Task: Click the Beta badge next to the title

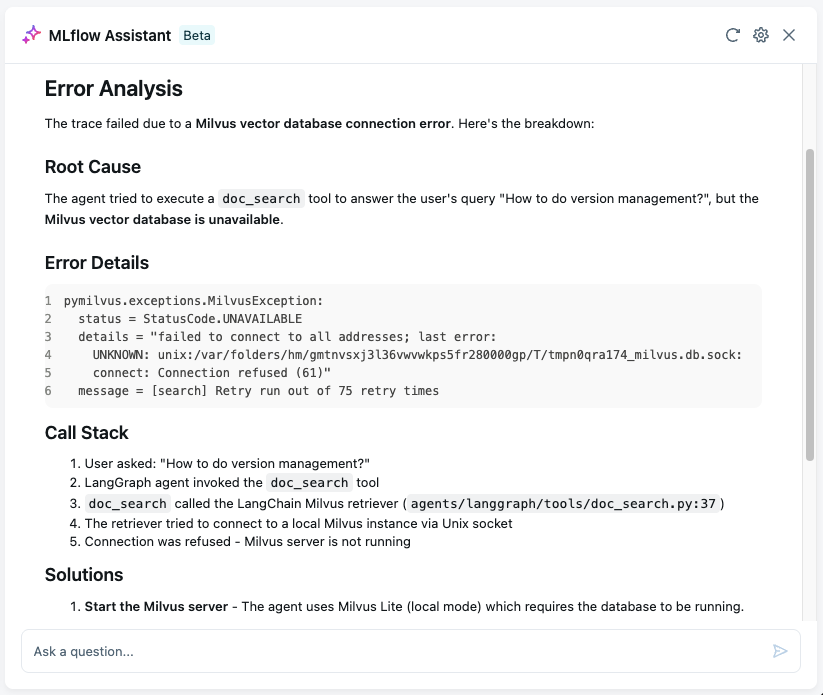Action: coord(197,35)
